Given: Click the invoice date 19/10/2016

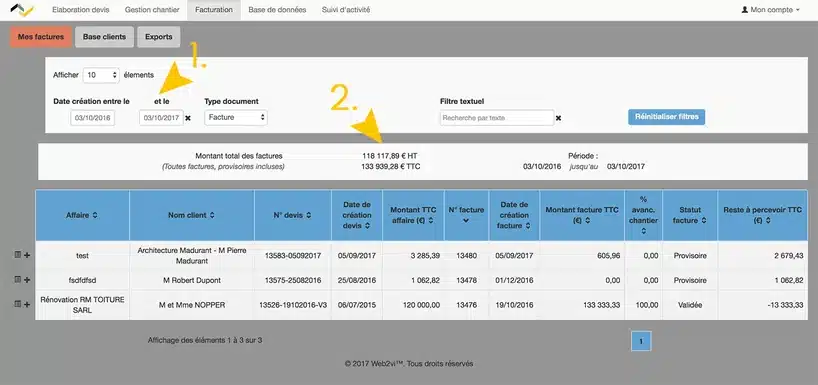Looking at the screenshot, I should [514, 305].
